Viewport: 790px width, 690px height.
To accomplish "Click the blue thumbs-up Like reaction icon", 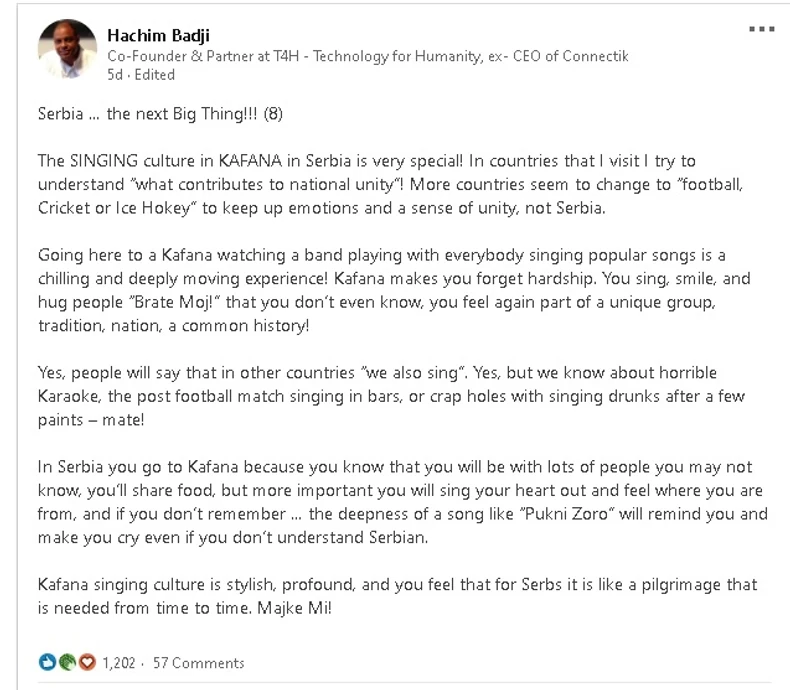I will pos(46,662).
